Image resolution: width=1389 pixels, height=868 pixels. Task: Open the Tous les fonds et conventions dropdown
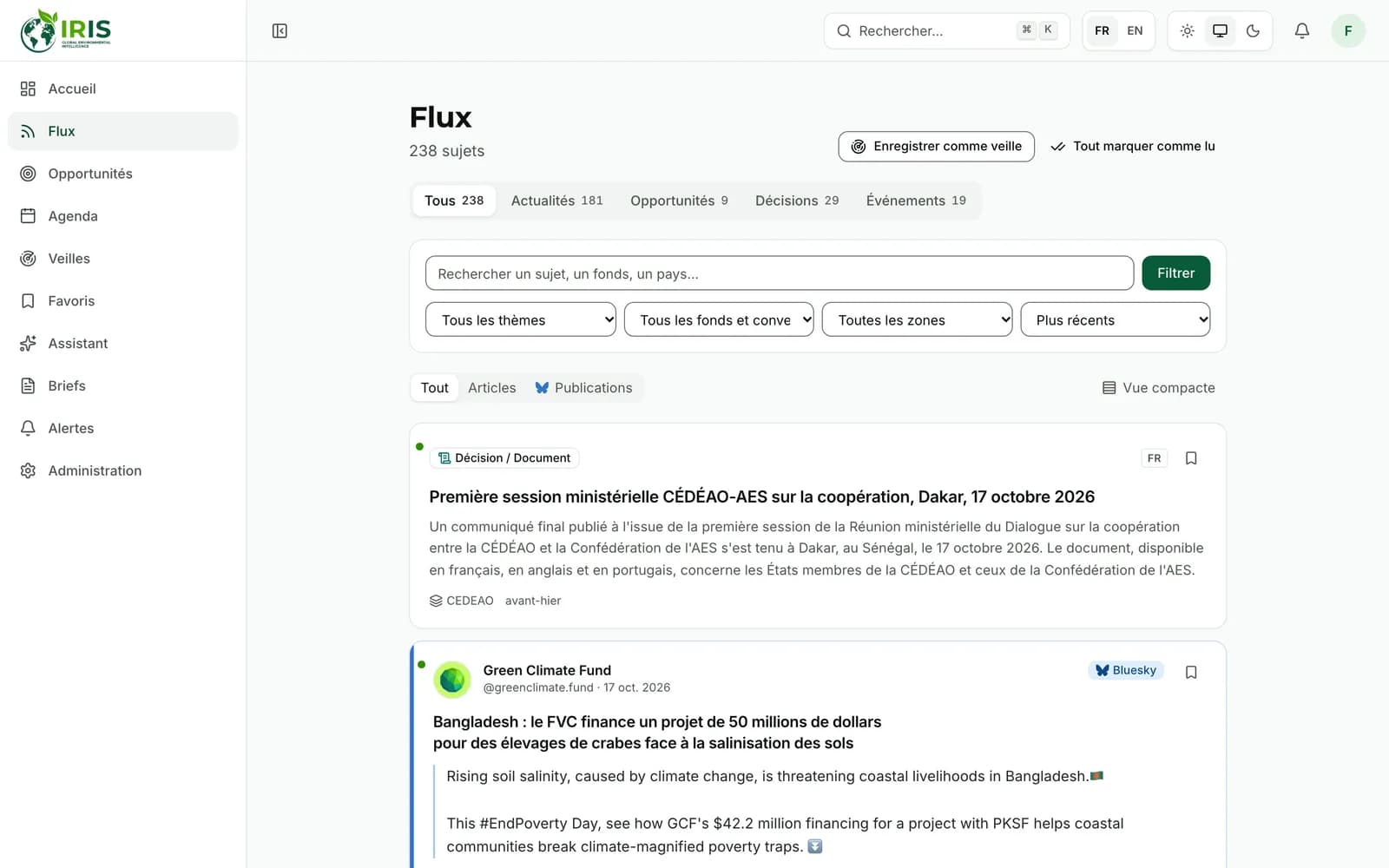coord(719,319)
